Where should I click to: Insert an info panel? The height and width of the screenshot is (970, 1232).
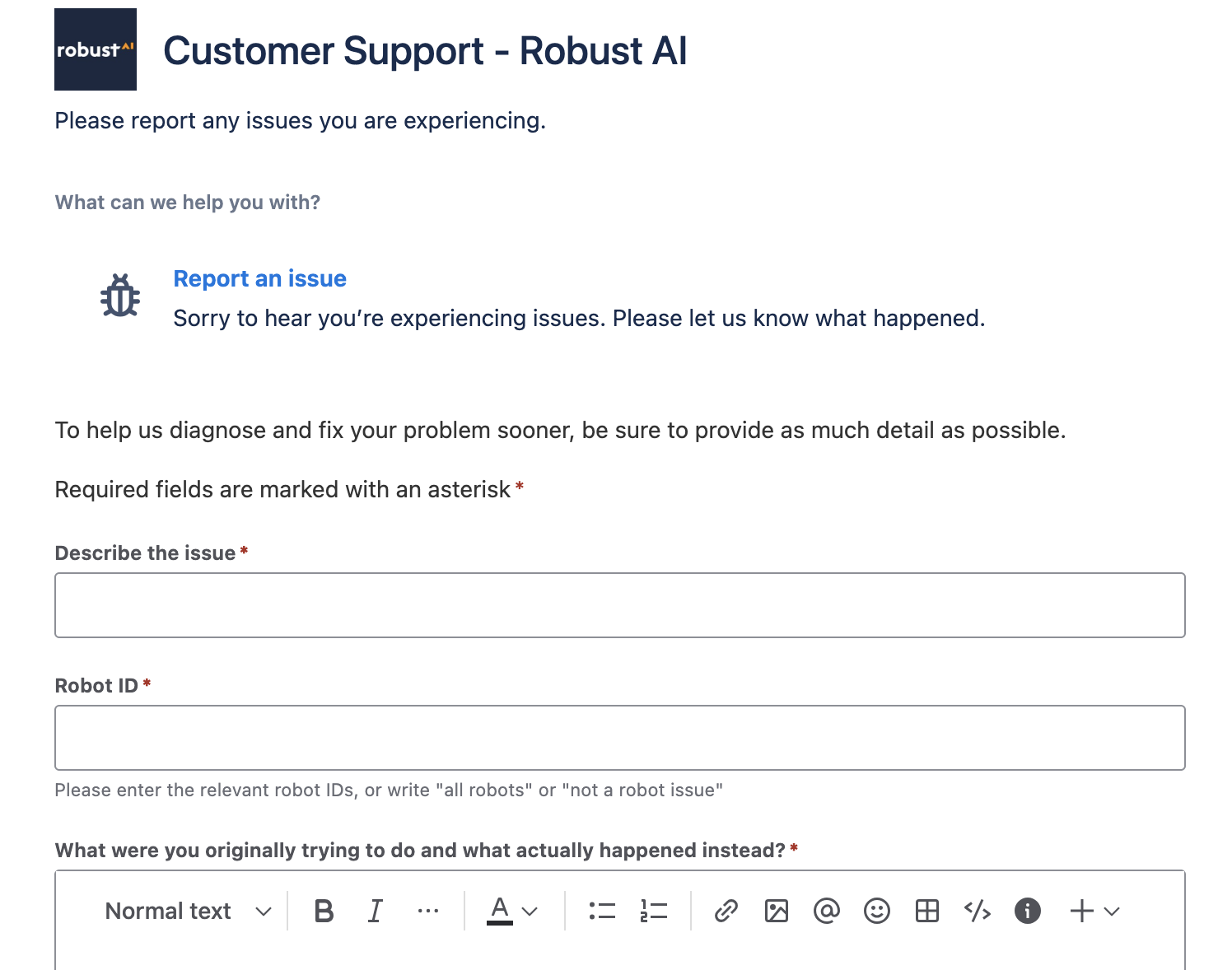tap(1027, 911)
